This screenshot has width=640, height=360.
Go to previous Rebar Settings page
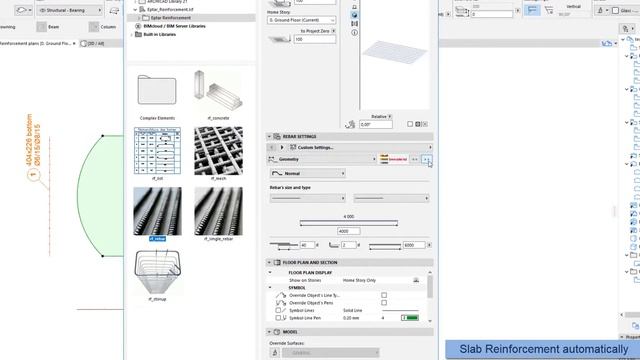tap(272, 147)
